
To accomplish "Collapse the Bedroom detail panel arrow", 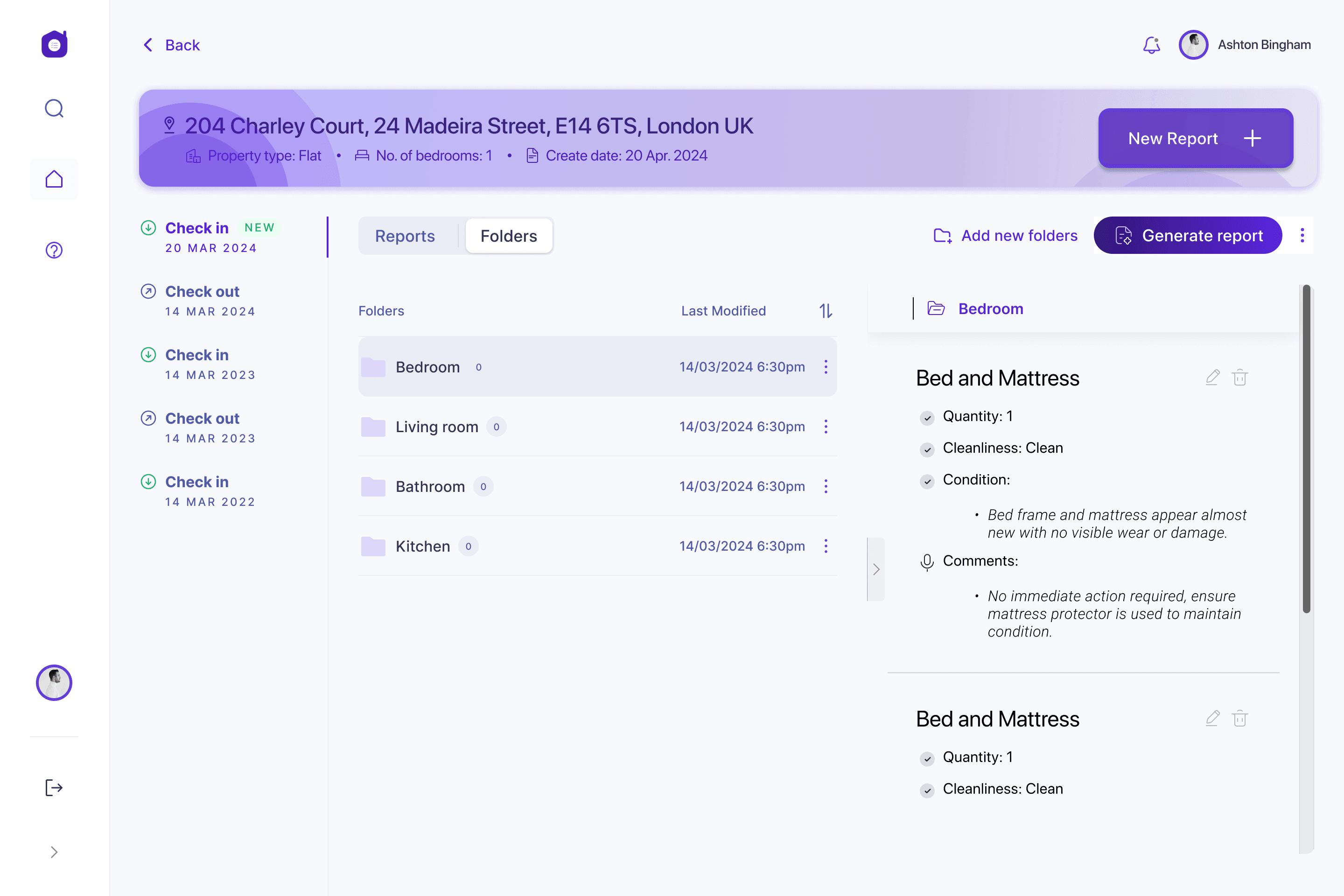I will point(876,569).
